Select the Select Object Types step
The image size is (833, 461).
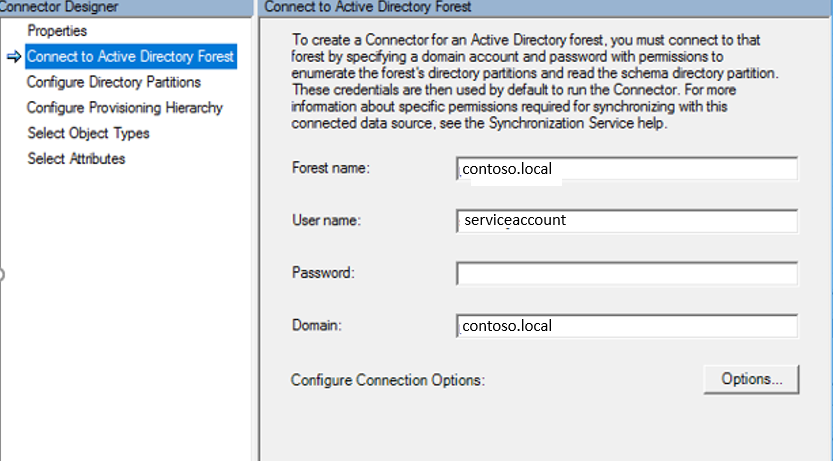coord(88,133)
